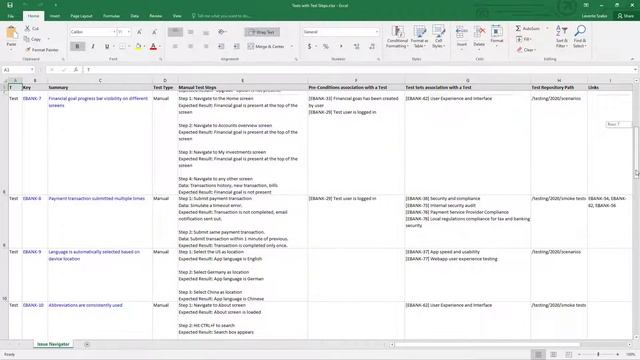Apply accounting dollar number format
This screenshot has width=640, height=360.
point(309,47)
